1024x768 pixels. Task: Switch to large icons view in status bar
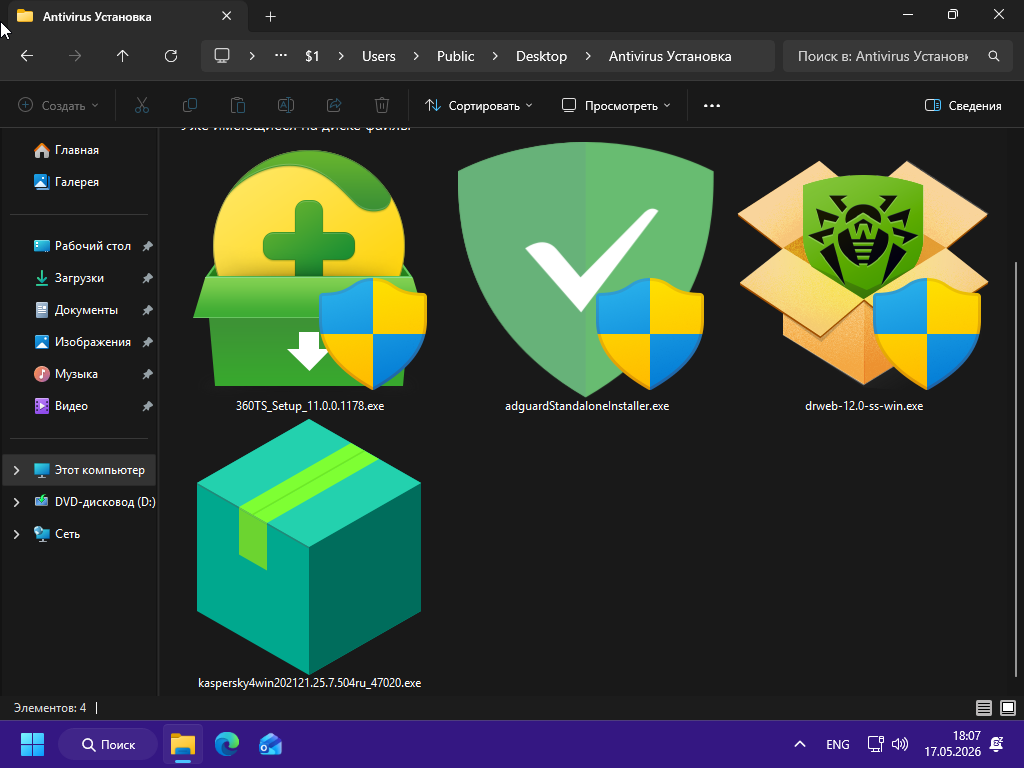pyautogui.click(x=1008, y=708)
